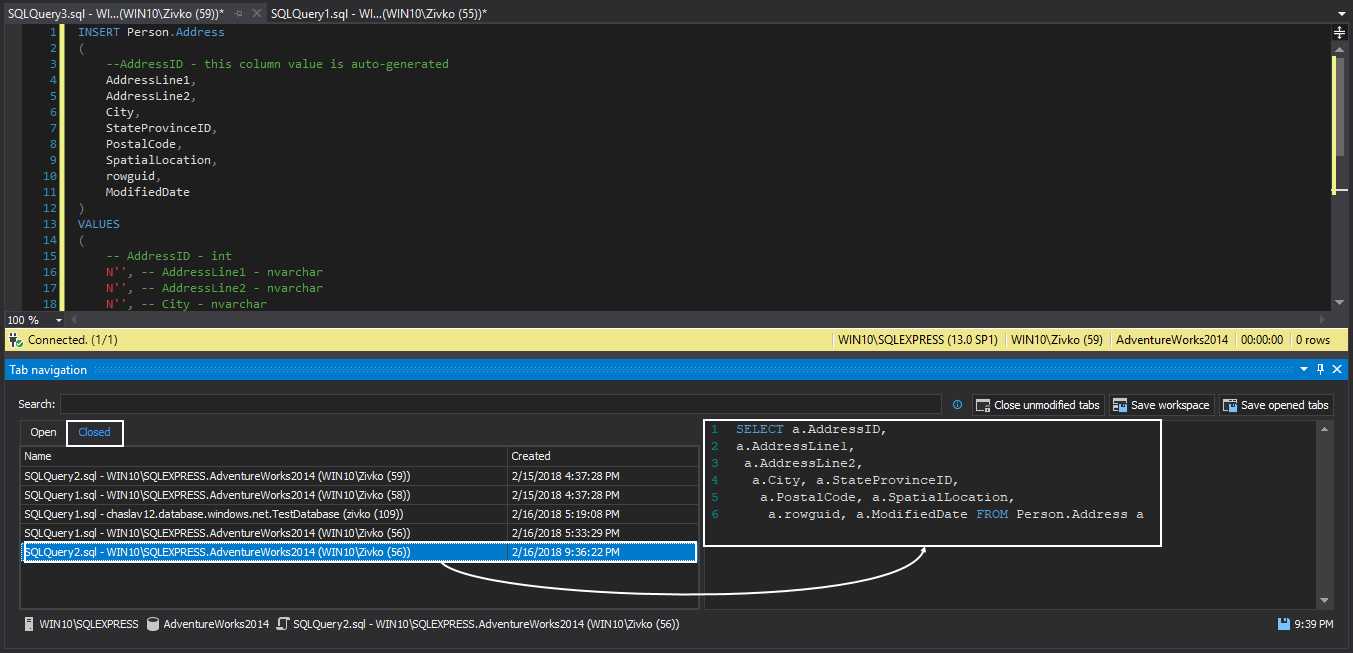This screenshot has width=1353, height=653.
Task: Click the Save workspace button
Action: coord(1160,405)
